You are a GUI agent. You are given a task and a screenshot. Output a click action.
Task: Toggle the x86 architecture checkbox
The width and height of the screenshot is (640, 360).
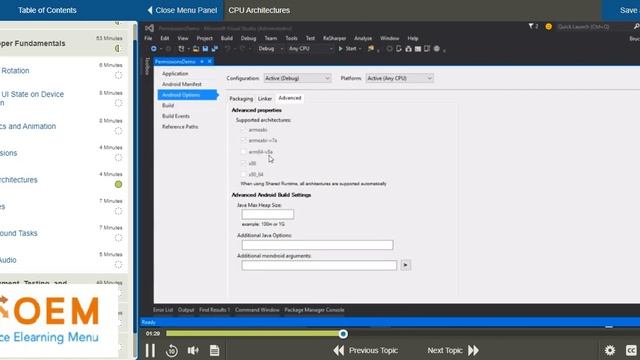(244, 163)
